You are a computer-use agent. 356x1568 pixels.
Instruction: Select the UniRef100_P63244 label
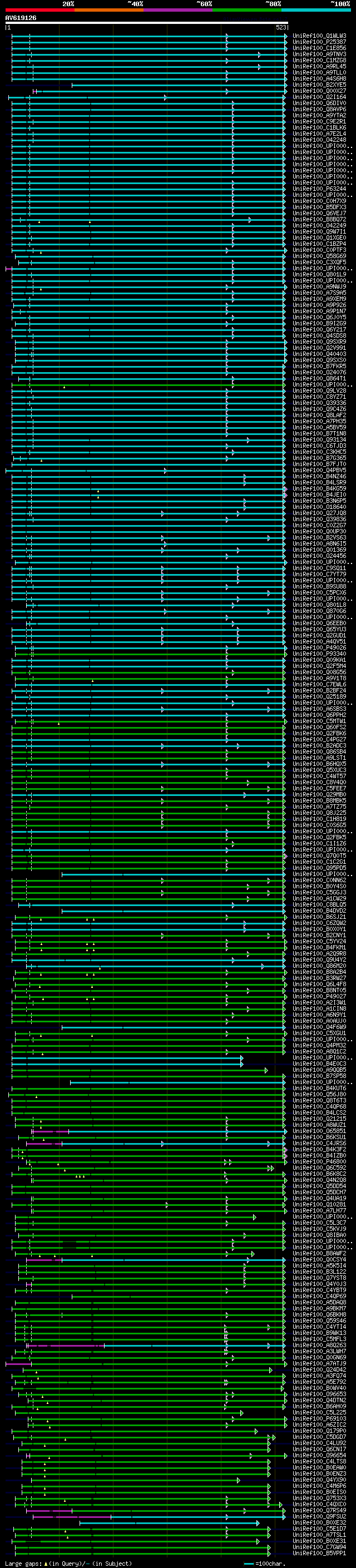[319, 189]
